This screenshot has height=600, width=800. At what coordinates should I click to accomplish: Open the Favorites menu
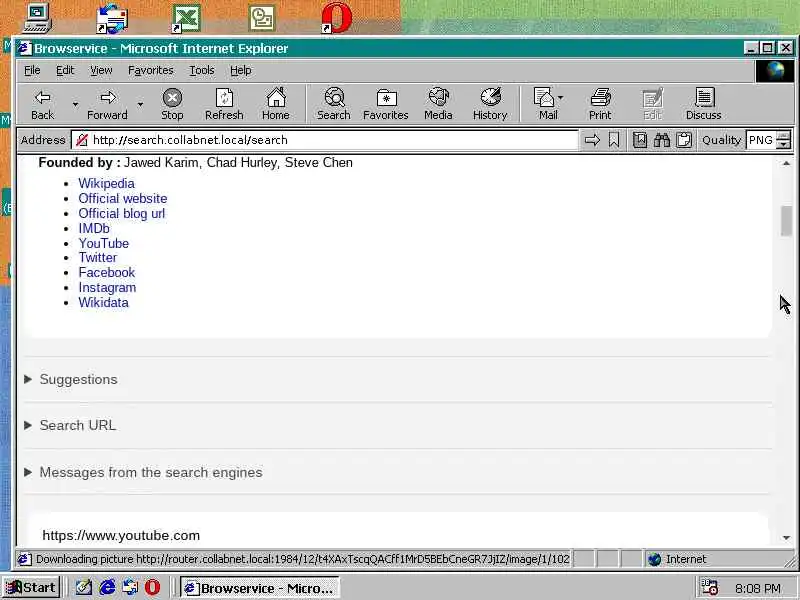pyautogui.click(x=151, y=70)
